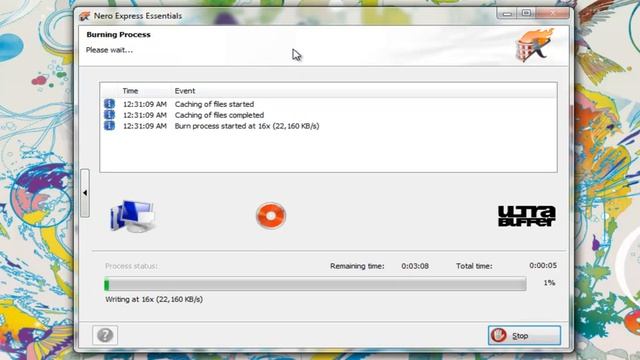Stop the burning process

pos(524,336)
